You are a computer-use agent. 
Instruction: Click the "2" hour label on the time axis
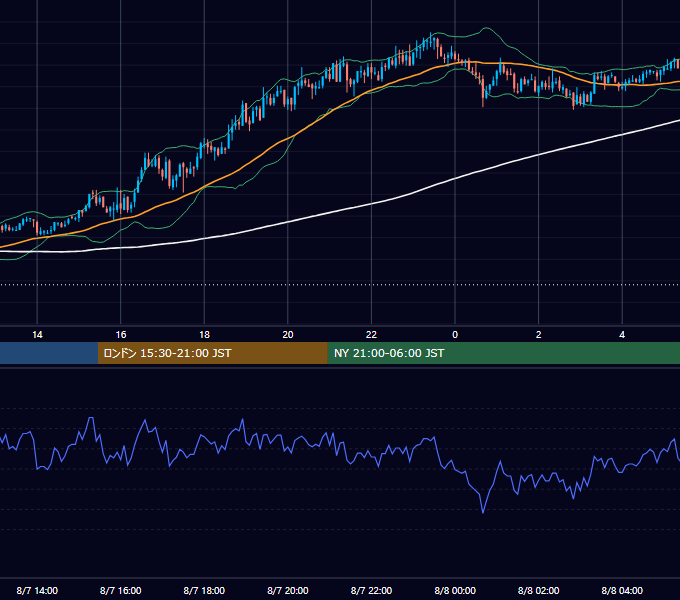click(x=538, y=335)
